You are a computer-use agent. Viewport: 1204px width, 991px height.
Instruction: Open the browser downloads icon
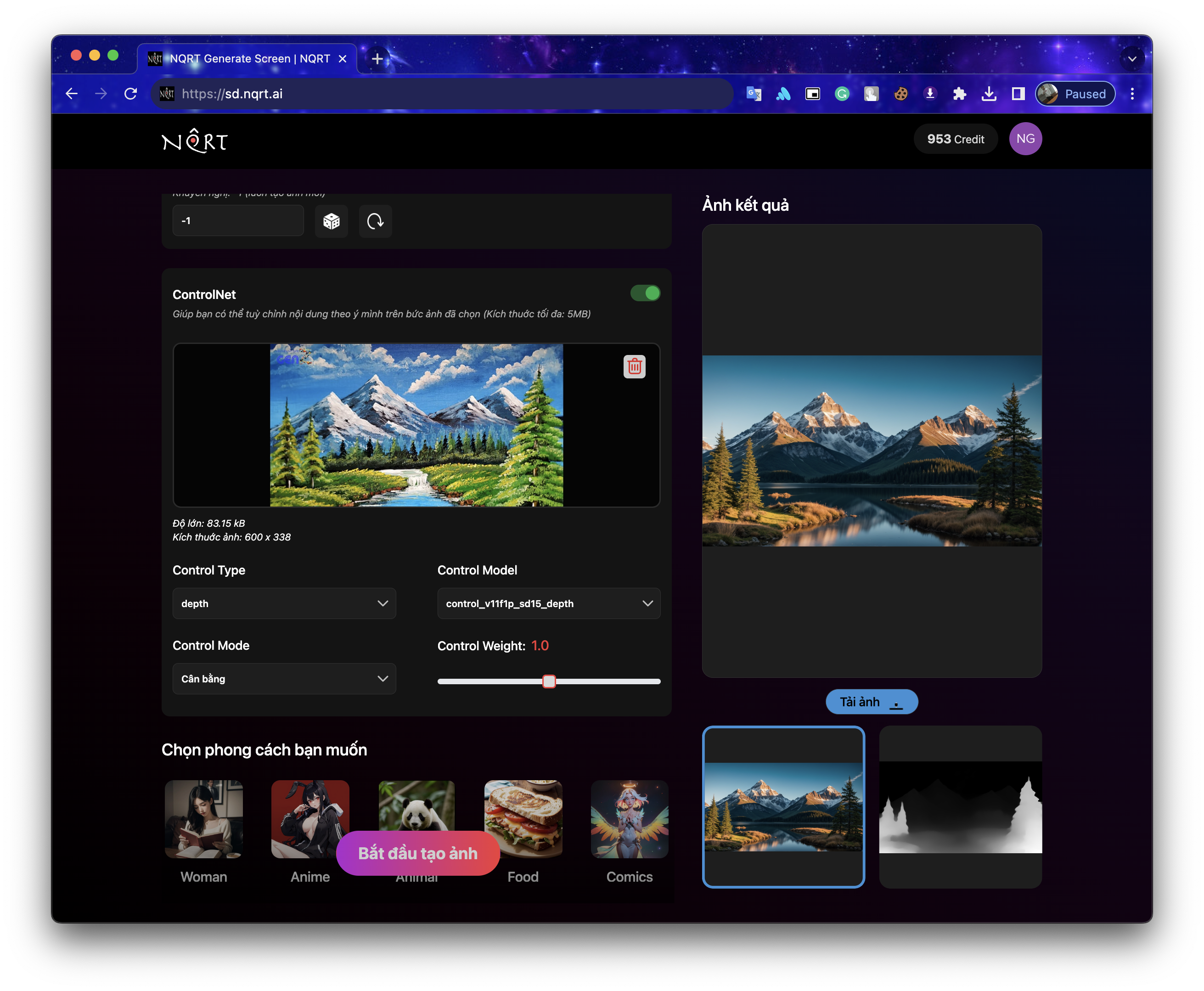[989, 94]
